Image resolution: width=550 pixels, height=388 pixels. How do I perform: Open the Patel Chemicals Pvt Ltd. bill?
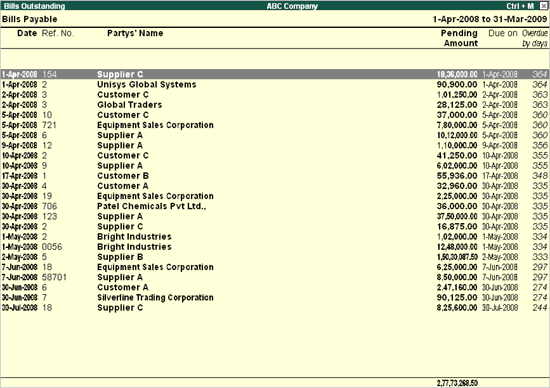pyautogui.click(x=275, y=206)
